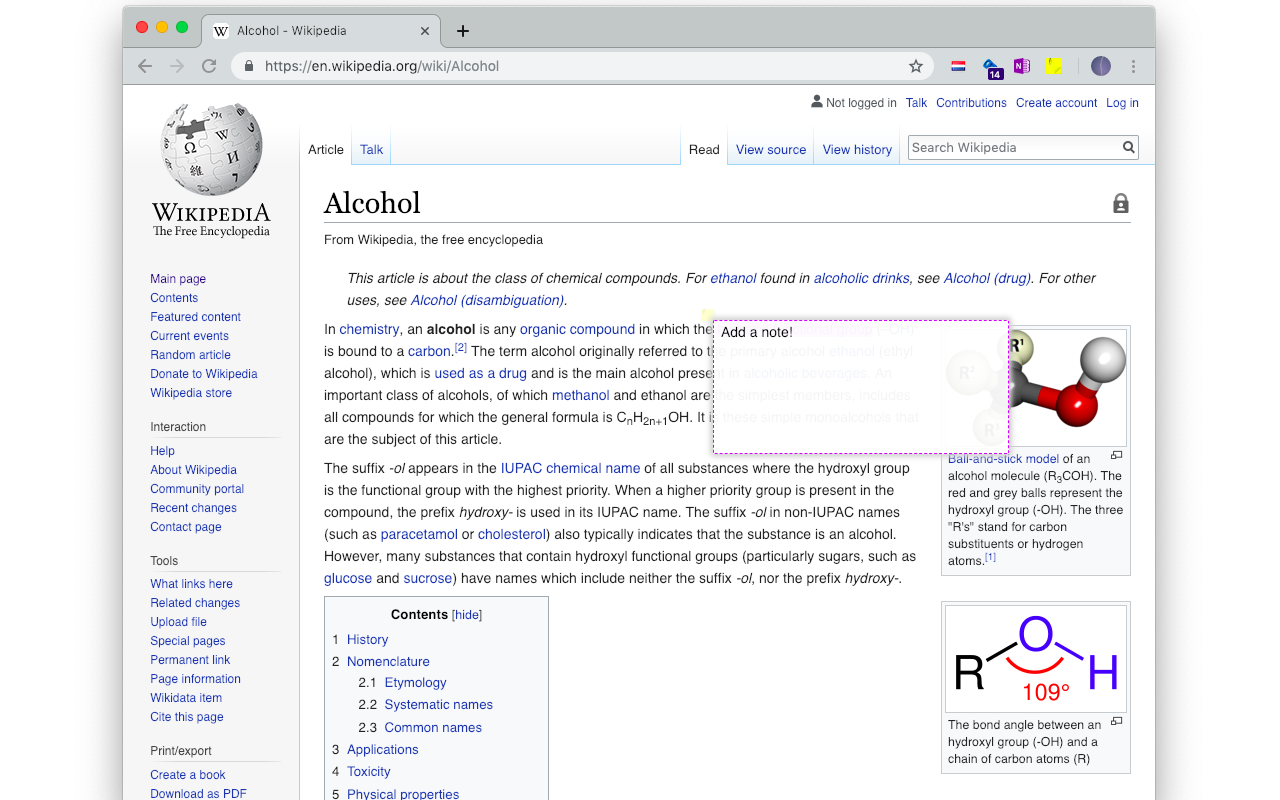Click the search magnifier icon
This screenshot has height=800, width=1280.
(1128, 147)
